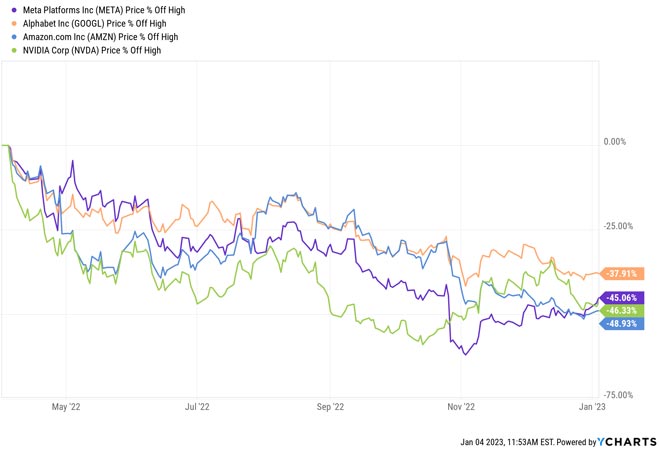Click the May '22 x-axis label
This screenshot has width=660, height=449.
click(64, 407)
